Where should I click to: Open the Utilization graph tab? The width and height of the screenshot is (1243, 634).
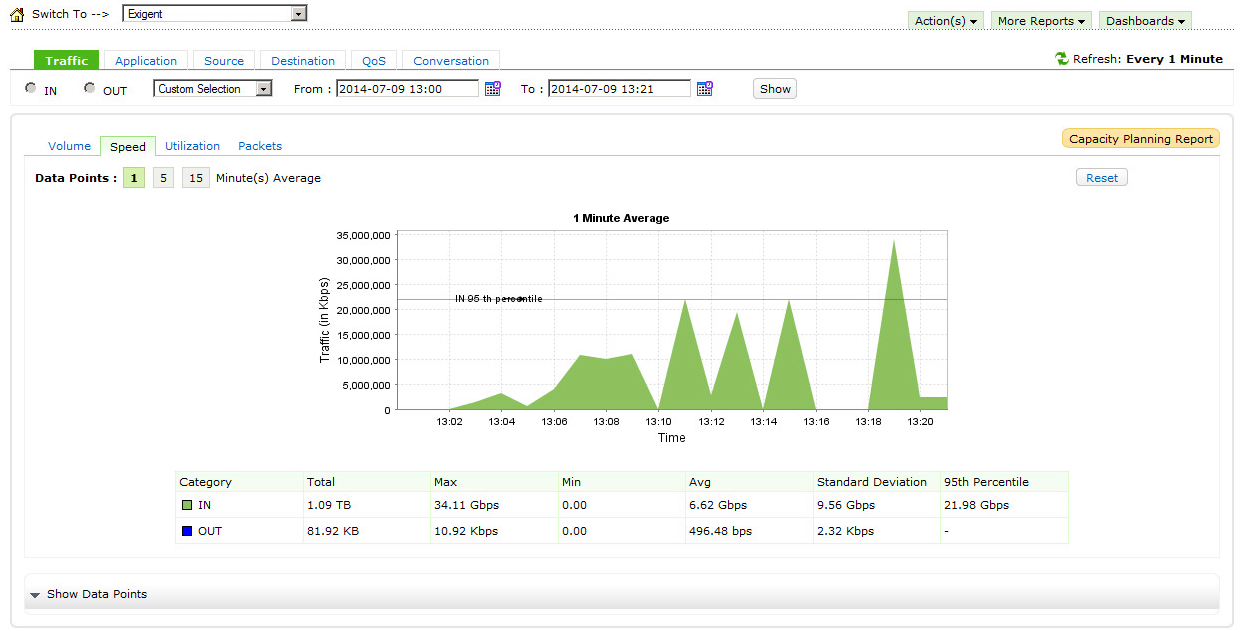coord(192,146)
